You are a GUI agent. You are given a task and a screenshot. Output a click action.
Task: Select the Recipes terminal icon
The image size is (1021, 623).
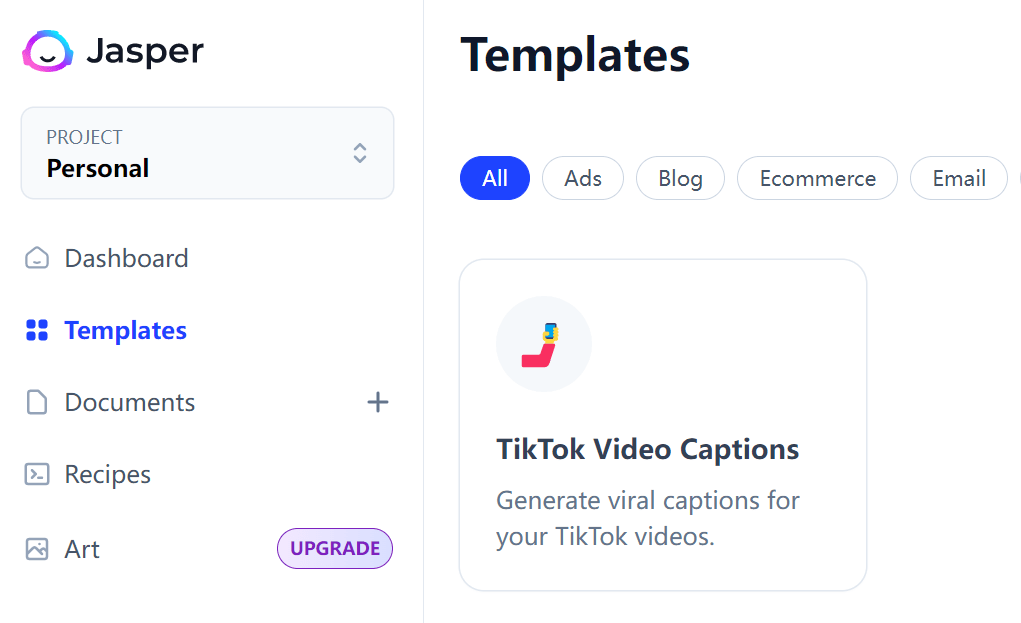(x=36, y=474)
